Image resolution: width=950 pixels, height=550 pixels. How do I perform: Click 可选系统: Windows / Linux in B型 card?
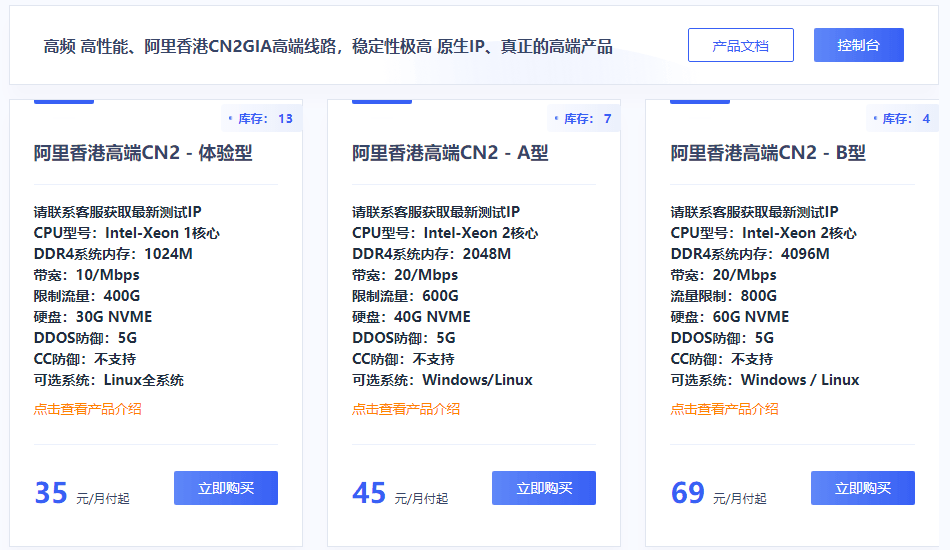(765, 380)
